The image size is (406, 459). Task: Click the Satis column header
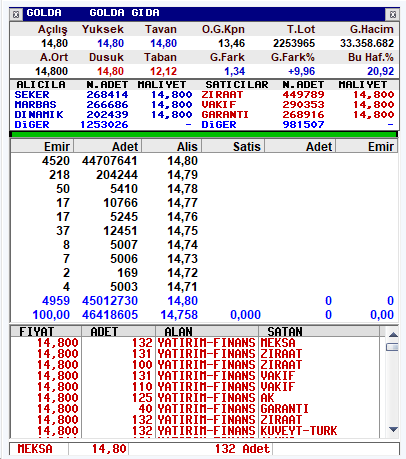[233, 146]
